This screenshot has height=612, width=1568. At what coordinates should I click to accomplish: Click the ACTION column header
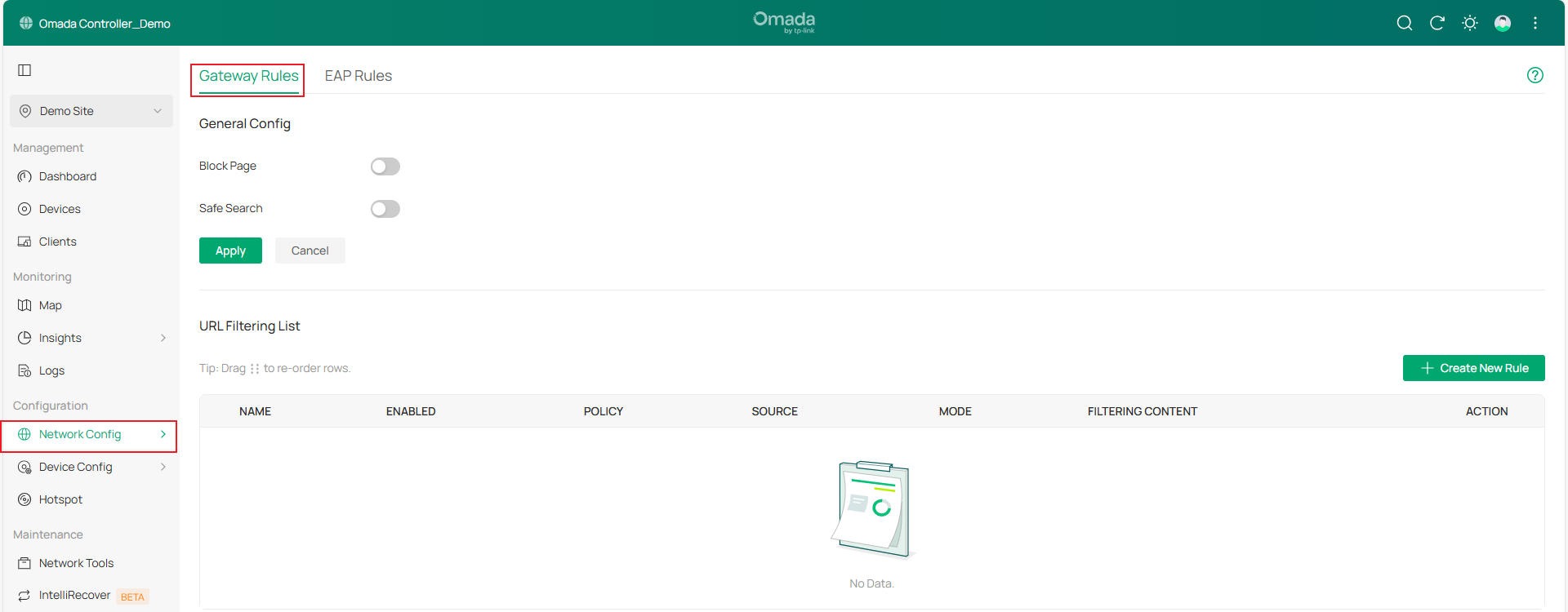(x=1486, y=411)
